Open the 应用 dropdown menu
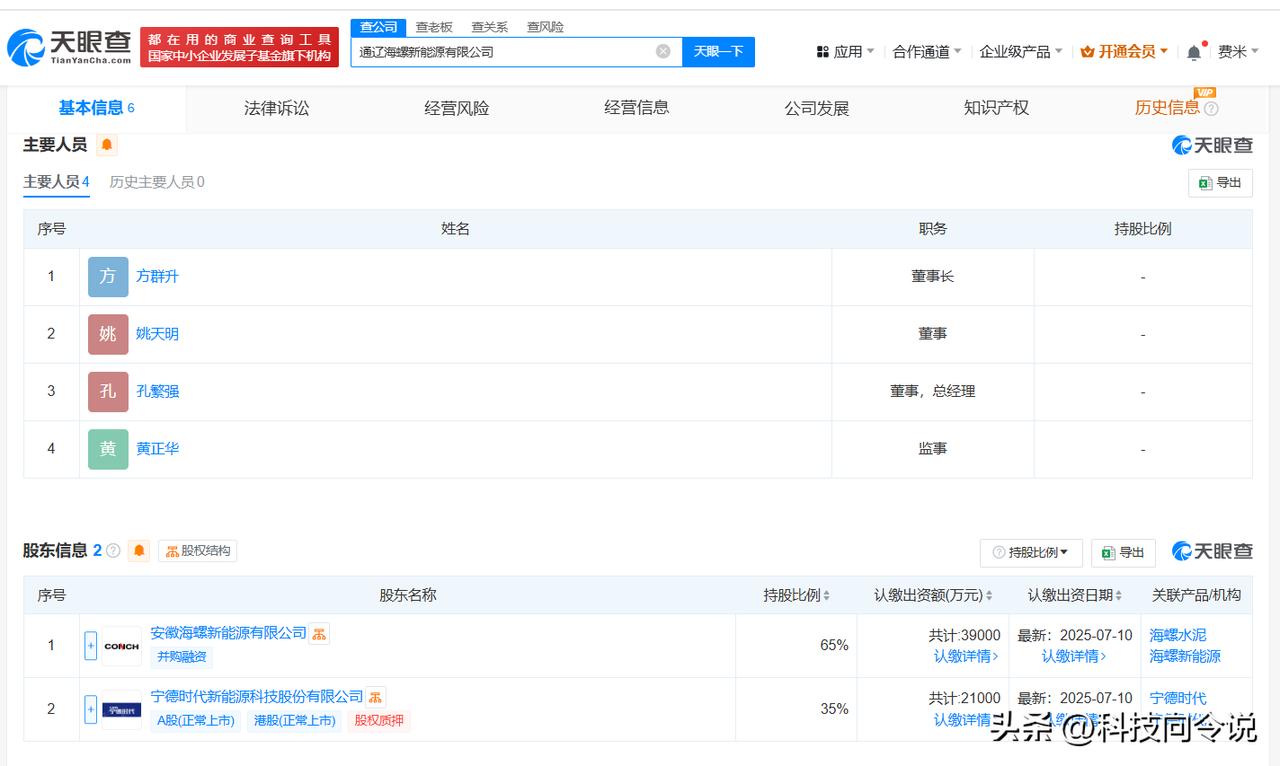This screenshot has width=1280, height=766. (x=845, y=52)
